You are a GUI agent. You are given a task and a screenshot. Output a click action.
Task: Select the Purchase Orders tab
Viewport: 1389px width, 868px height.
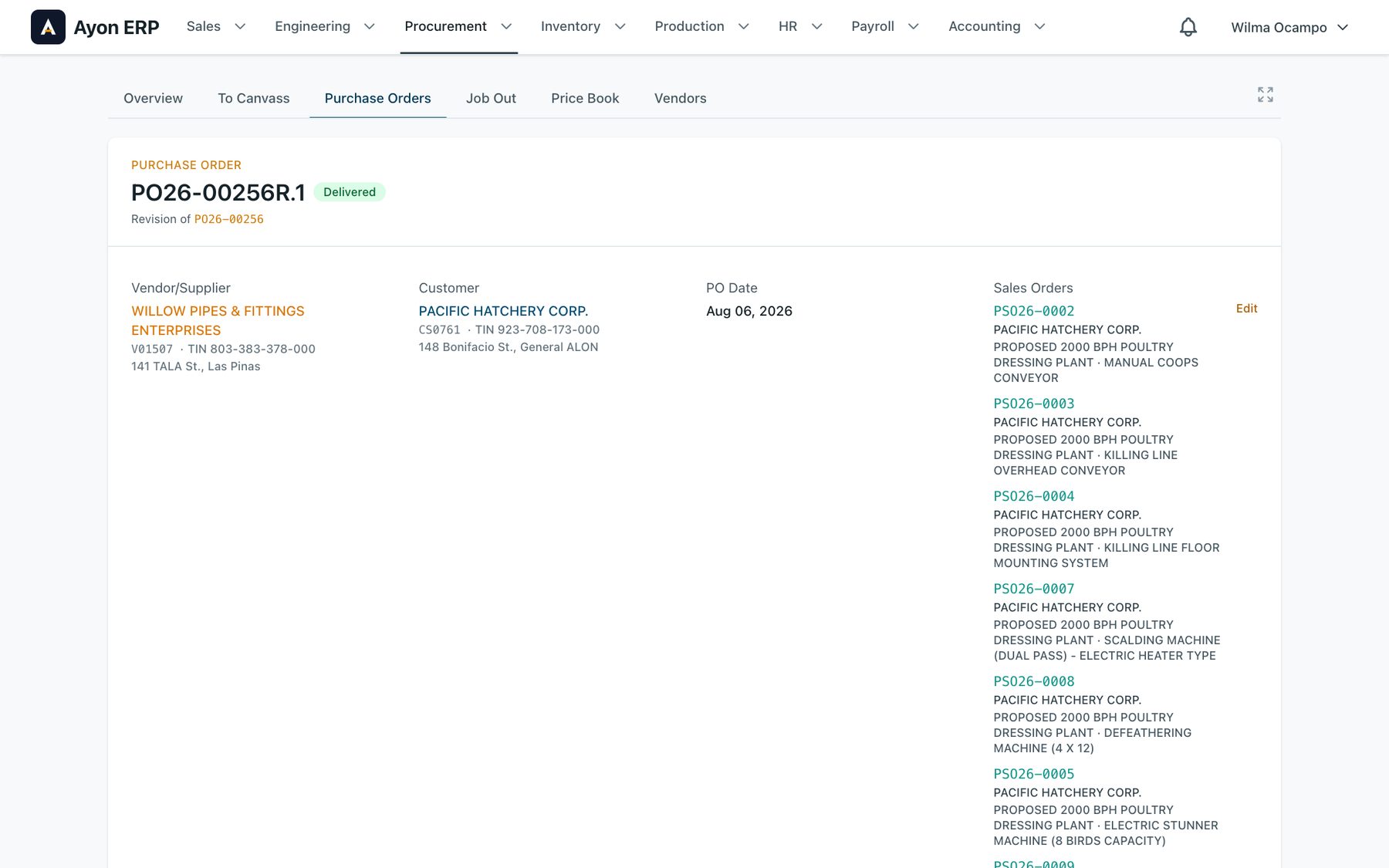coord(378,98)
